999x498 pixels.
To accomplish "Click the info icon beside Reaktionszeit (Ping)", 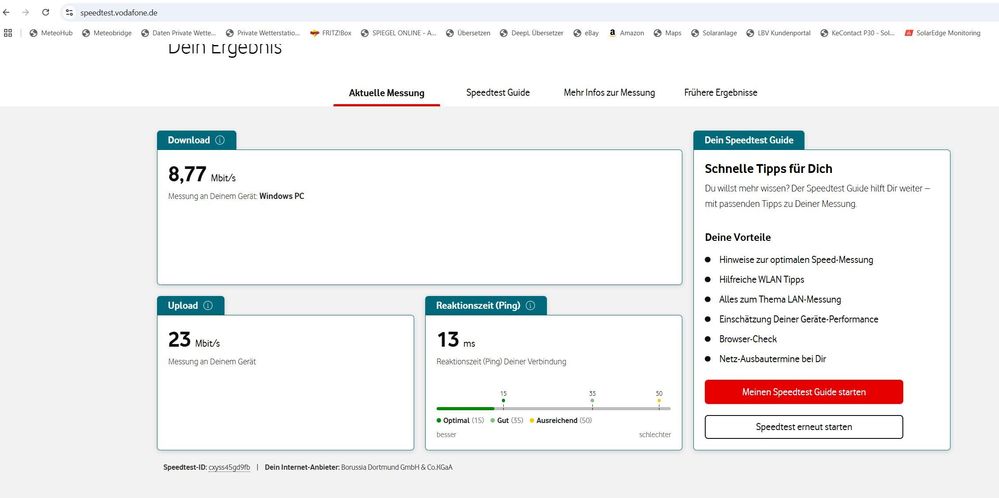I will (530, 306).
